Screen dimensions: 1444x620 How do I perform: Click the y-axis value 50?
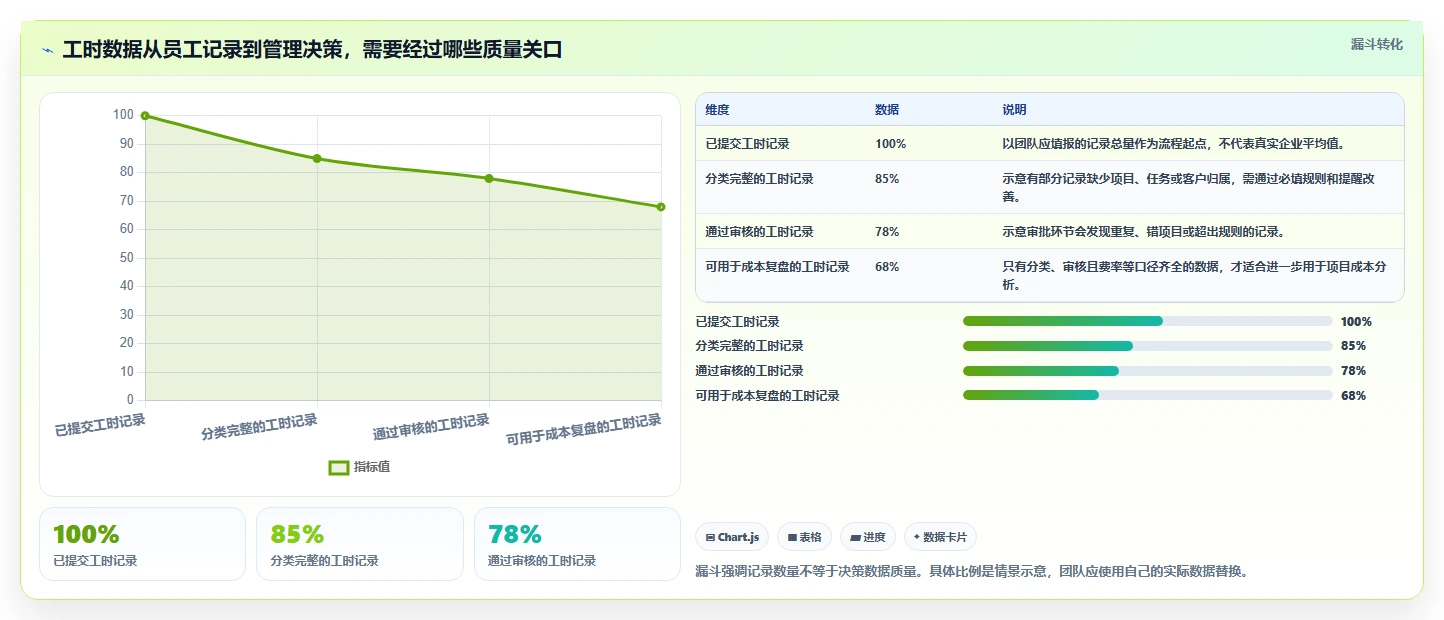coord(126,258)
